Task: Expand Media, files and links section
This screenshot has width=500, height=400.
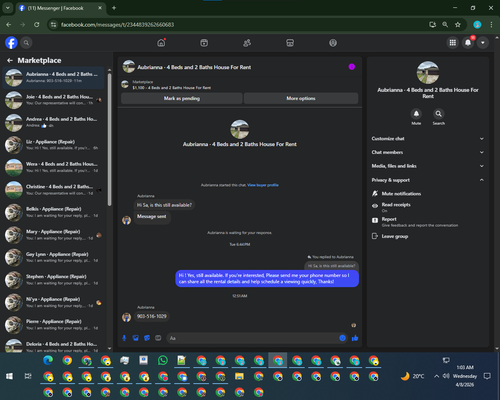Action: [x=428, y=166]
